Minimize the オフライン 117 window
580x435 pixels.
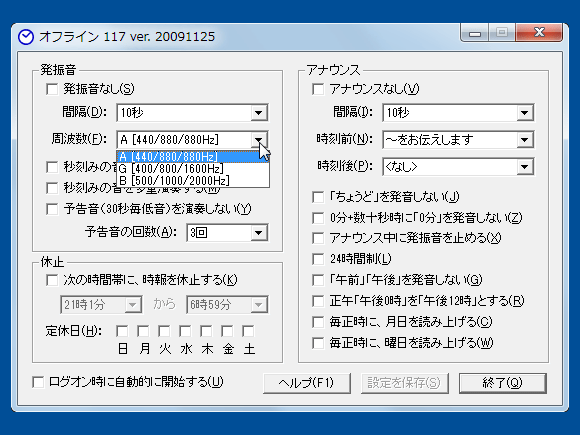[475, 33]
